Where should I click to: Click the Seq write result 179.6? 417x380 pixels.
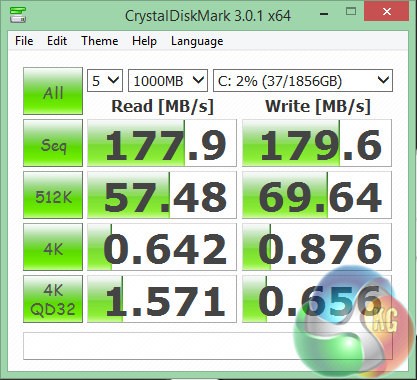click(x=317, y=143)
